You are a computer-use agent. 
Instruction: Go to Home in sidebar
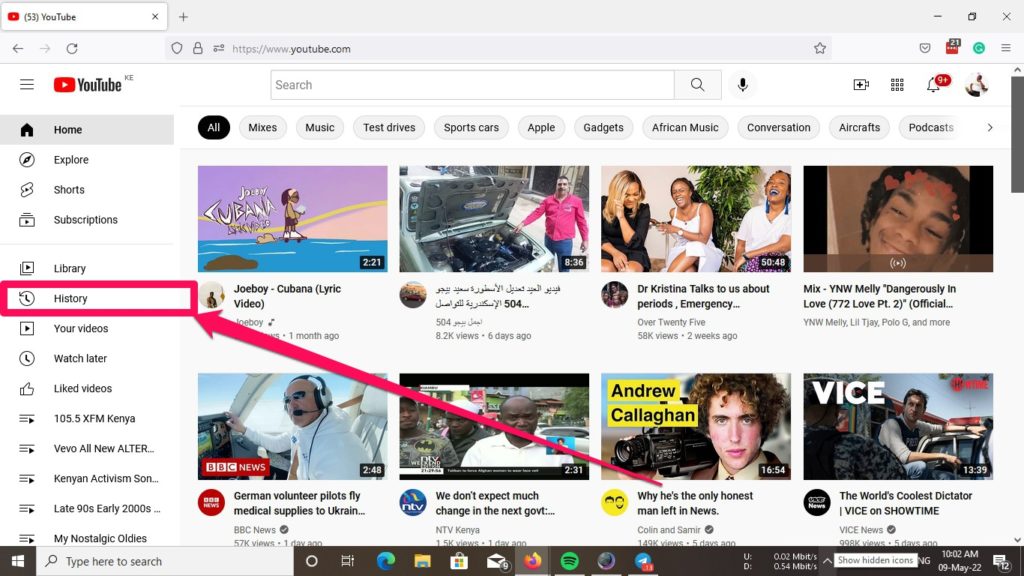click(x=87, y=130)
